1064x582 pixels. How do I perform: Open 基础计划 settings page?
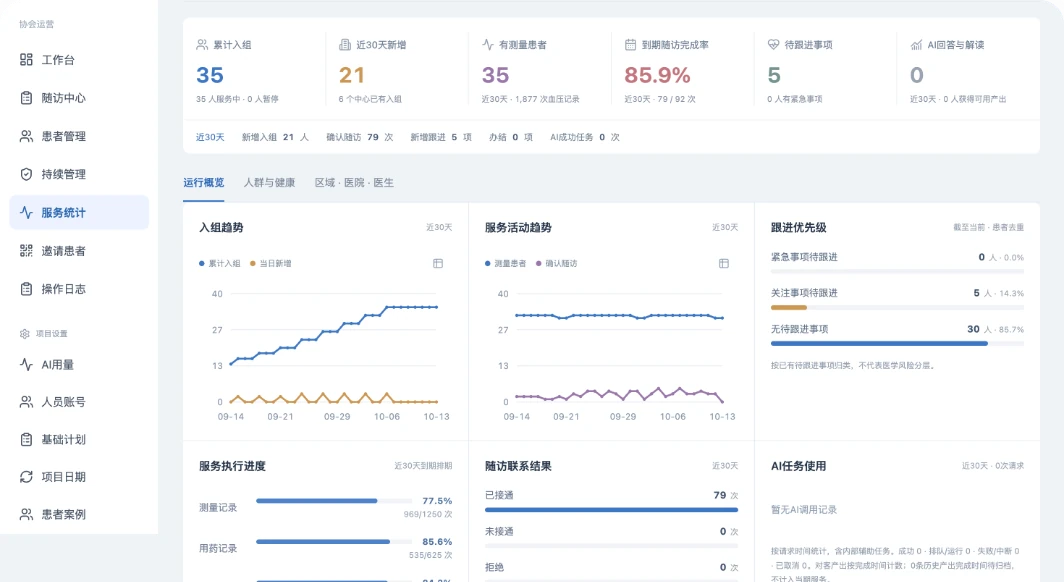[79, 440]
